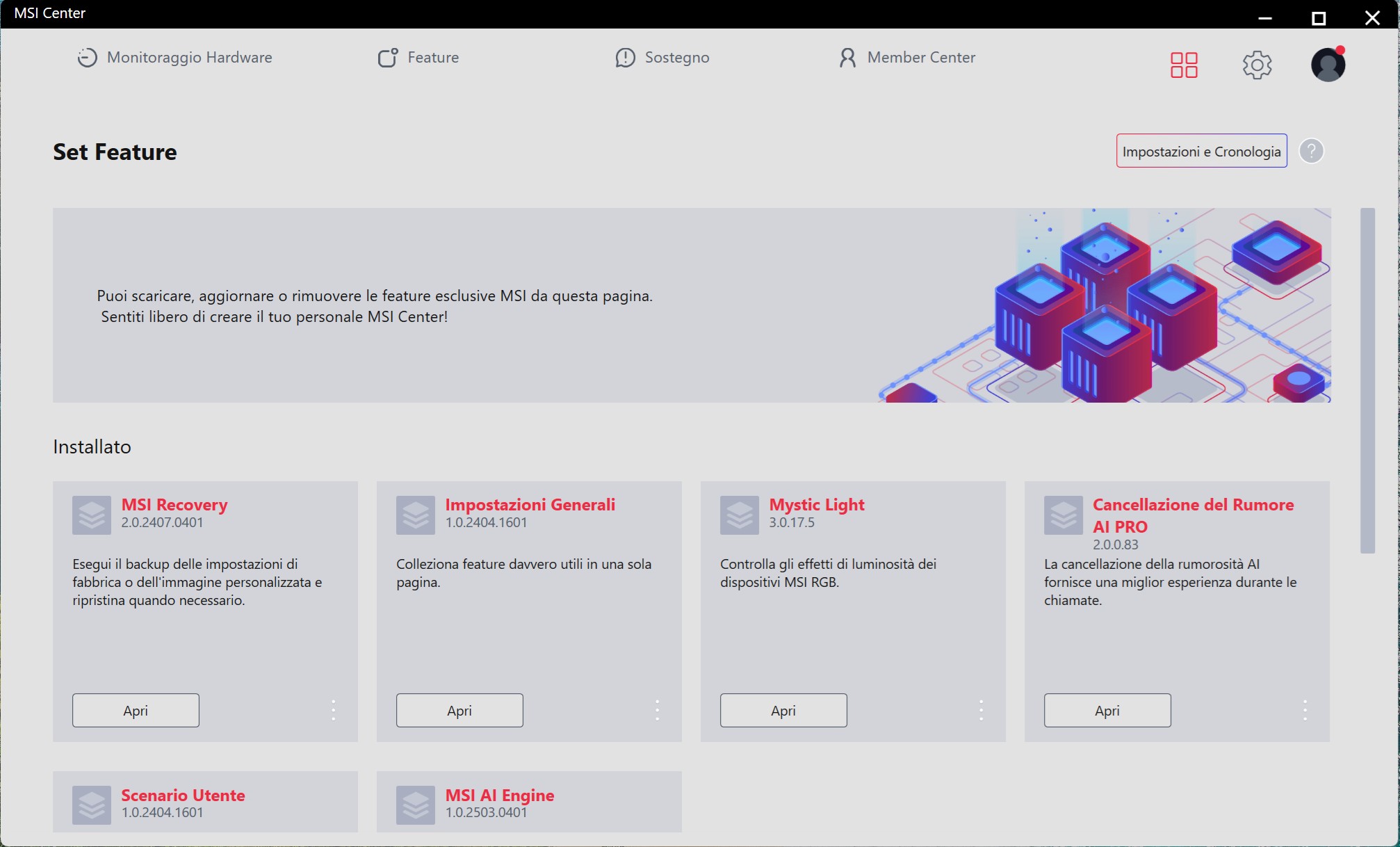Viewport: 1400px width, 847px height.
Task: Click the vertical scrollbar thumb
Action: point(1367,380)
